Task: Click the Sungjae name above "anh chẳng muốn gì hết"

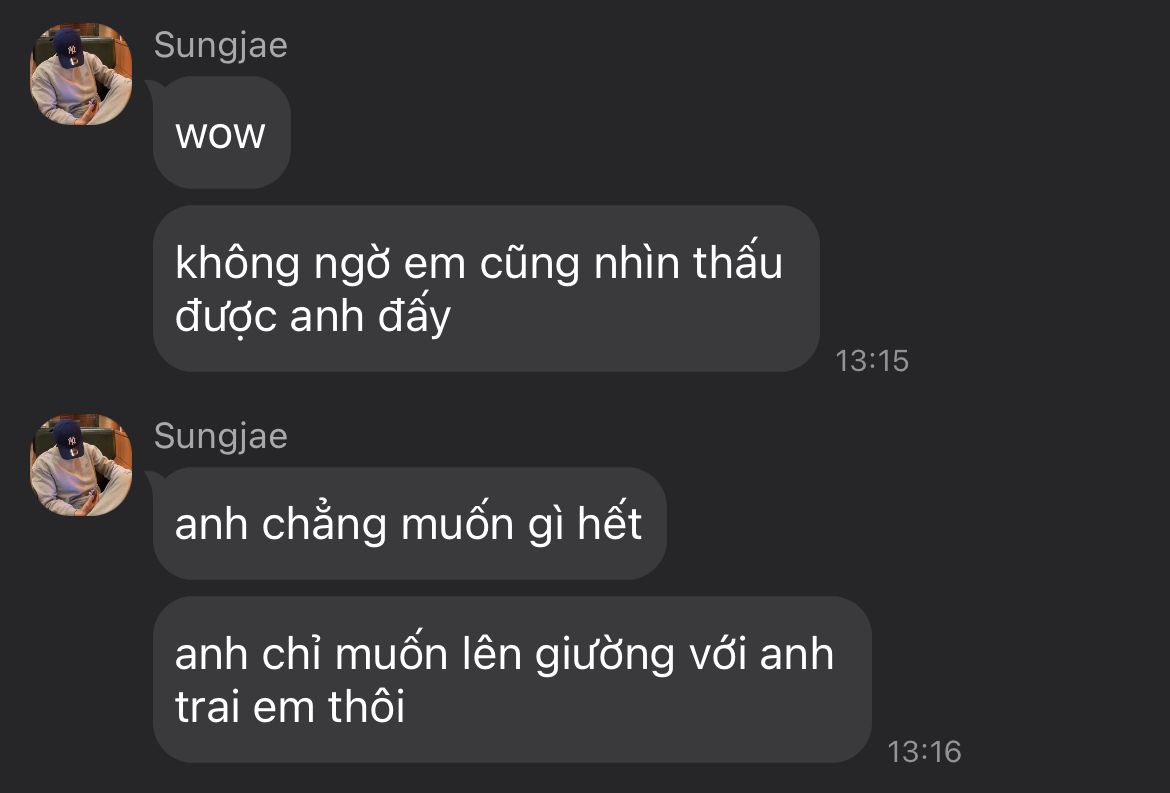Action: [x=220, y=437]
